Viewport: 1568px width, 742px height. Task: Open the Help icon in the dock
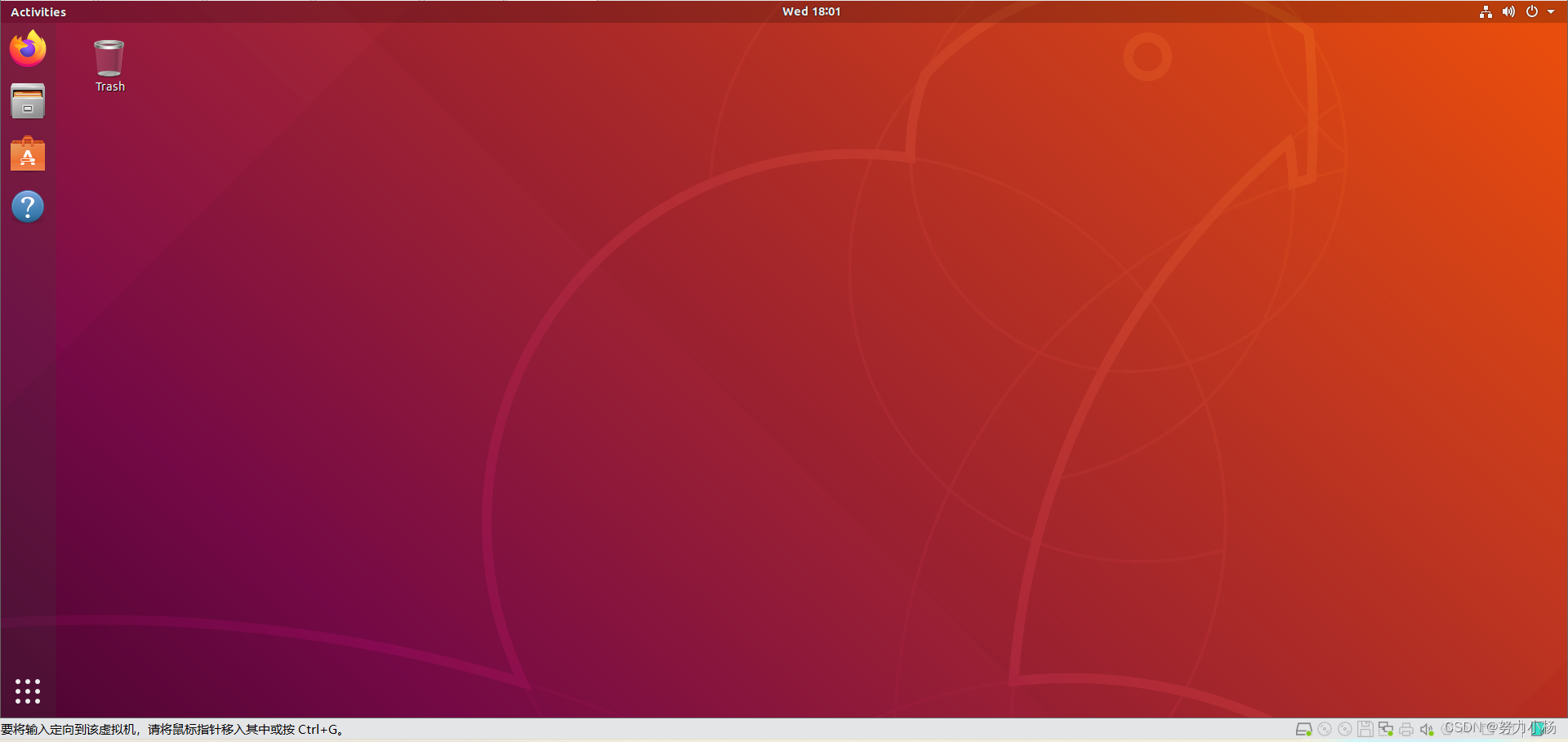pos(28,207)
